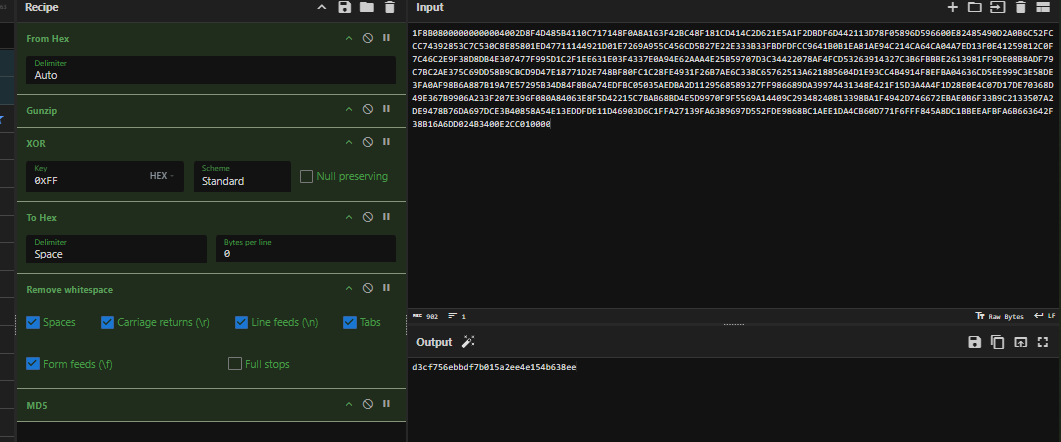Viewport: 1061px width, 442px height.
Task: Click the Output magic wand icon
Action: pyautogui.click(x=467, y=342)
